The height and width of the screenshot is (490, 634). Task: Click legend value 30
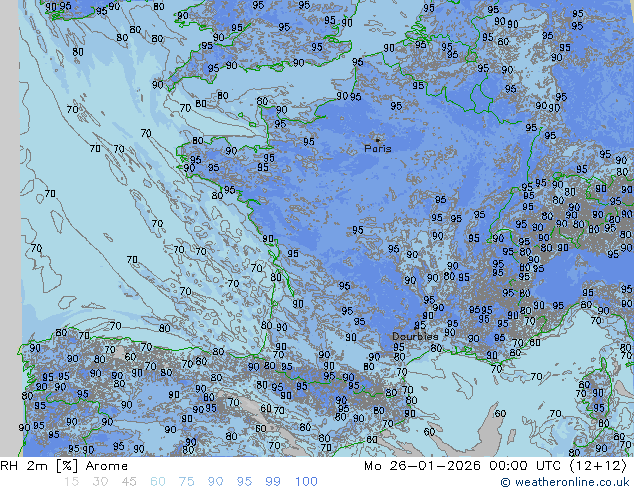pyautogui.click(x=100, y=482)
